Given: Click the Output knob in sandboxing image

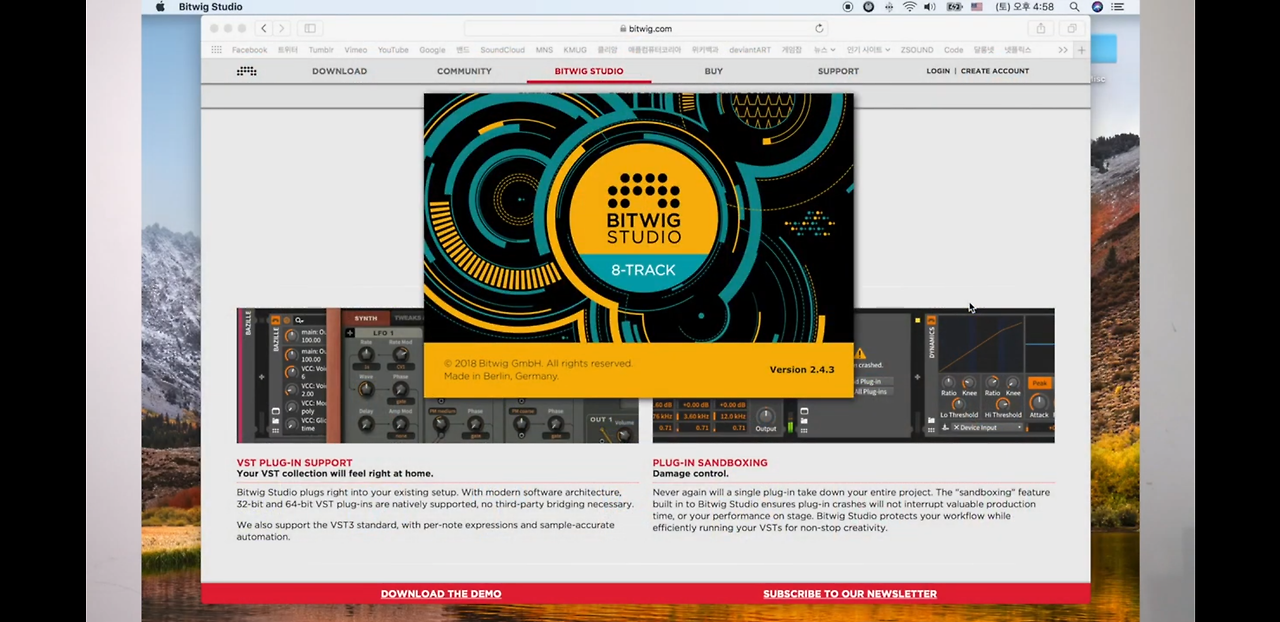Looking at the screenshot, I should (766, 416).
